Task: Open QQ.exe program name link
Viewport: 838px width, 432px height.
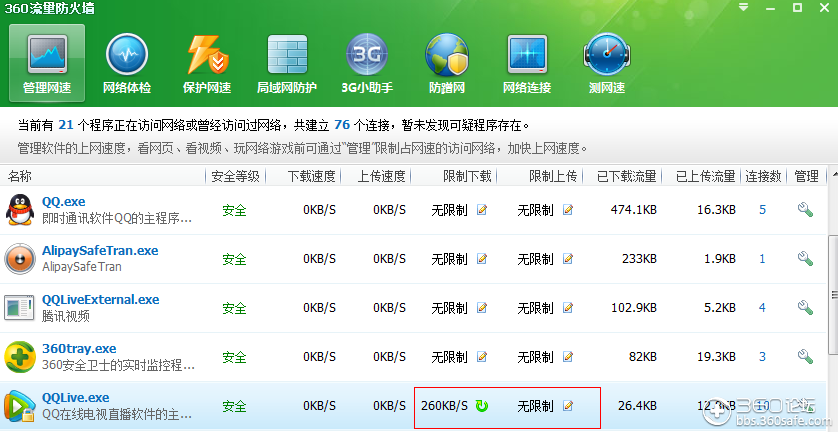Action: [x=64, y=202]
